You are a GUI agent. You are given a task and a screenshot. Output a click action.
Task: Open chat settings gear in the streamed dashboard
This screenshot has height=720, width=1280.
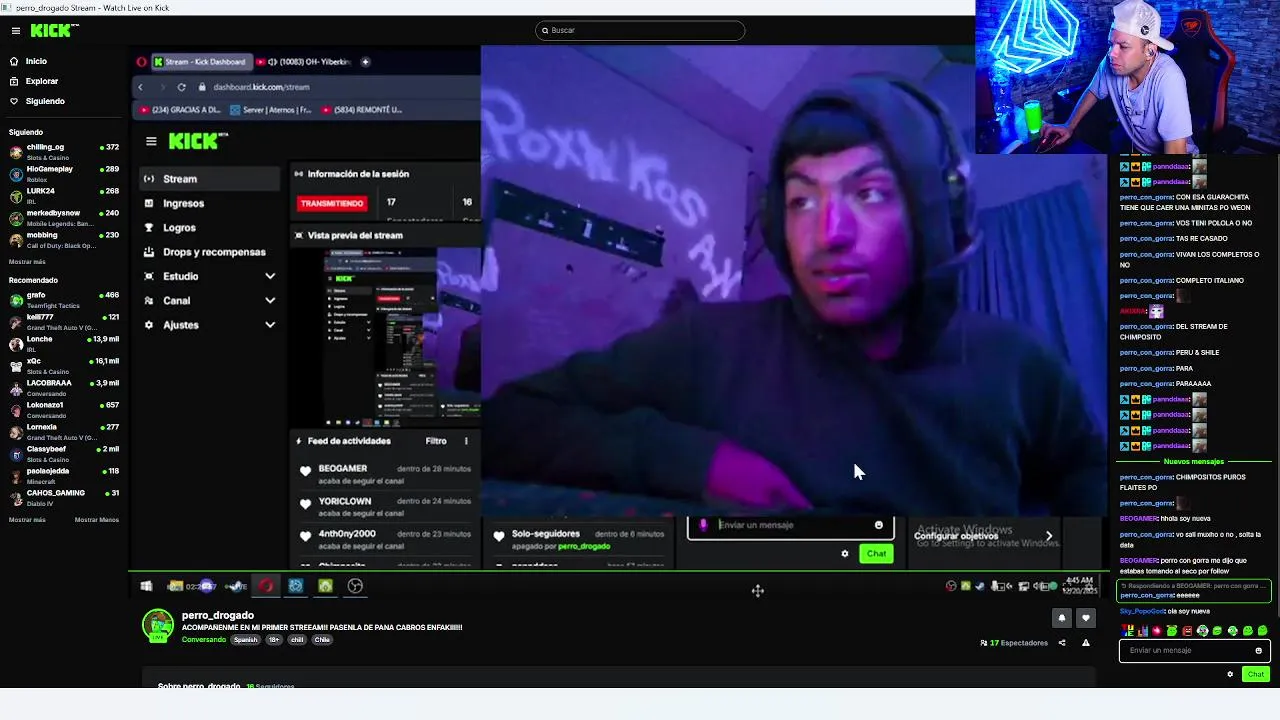coord(845,554)
